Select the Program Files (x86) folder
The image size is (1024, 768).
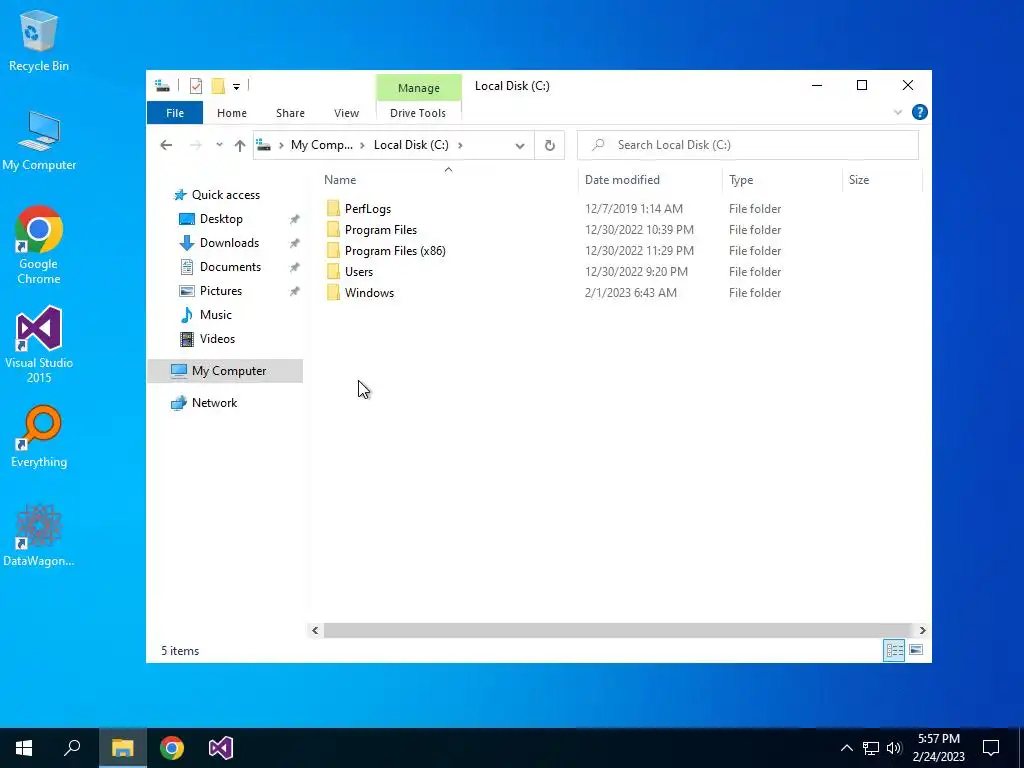pyautogui.click(x=395, y=251)
